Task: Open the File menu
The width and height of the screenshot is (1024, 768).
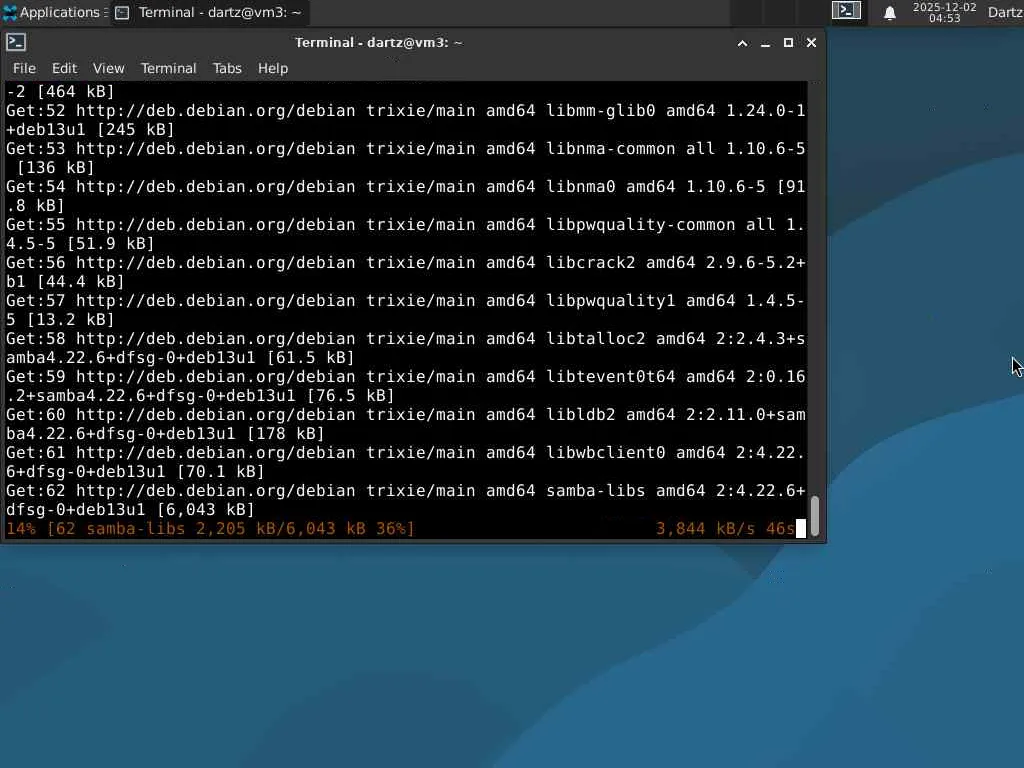Action: pyautogui.click(x=24, y=69)
